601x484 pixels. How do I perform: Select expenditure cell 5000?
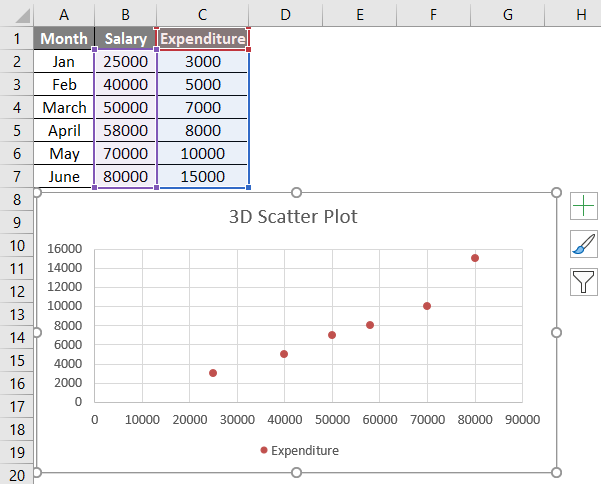(x=202, y=84)
